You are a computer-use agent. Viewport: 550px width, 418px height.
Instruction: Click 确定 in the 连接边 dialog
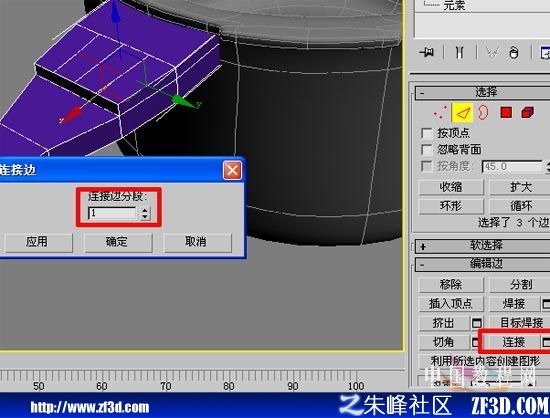(x=118, y=242)
